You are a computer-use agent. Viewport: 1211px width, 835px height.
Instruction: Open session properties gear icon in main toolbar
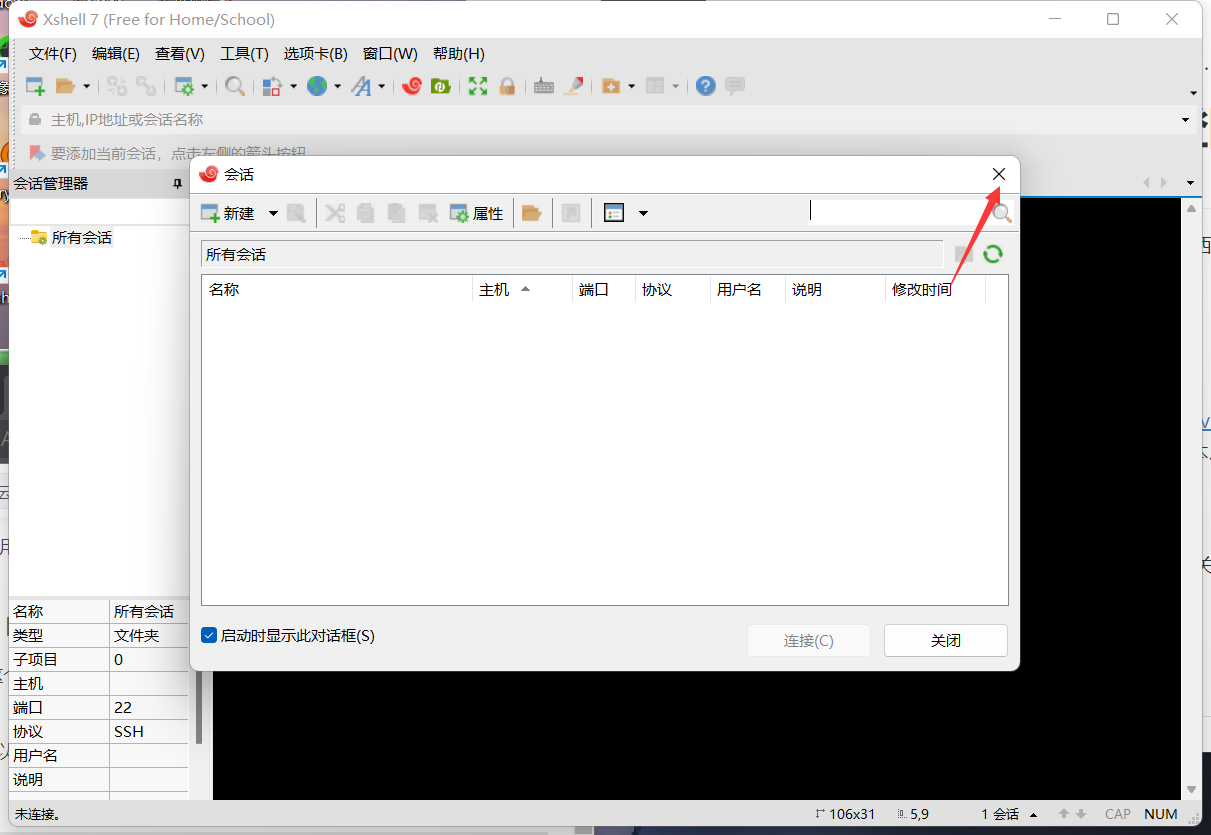pyautogui.click(x=185, y=86)
